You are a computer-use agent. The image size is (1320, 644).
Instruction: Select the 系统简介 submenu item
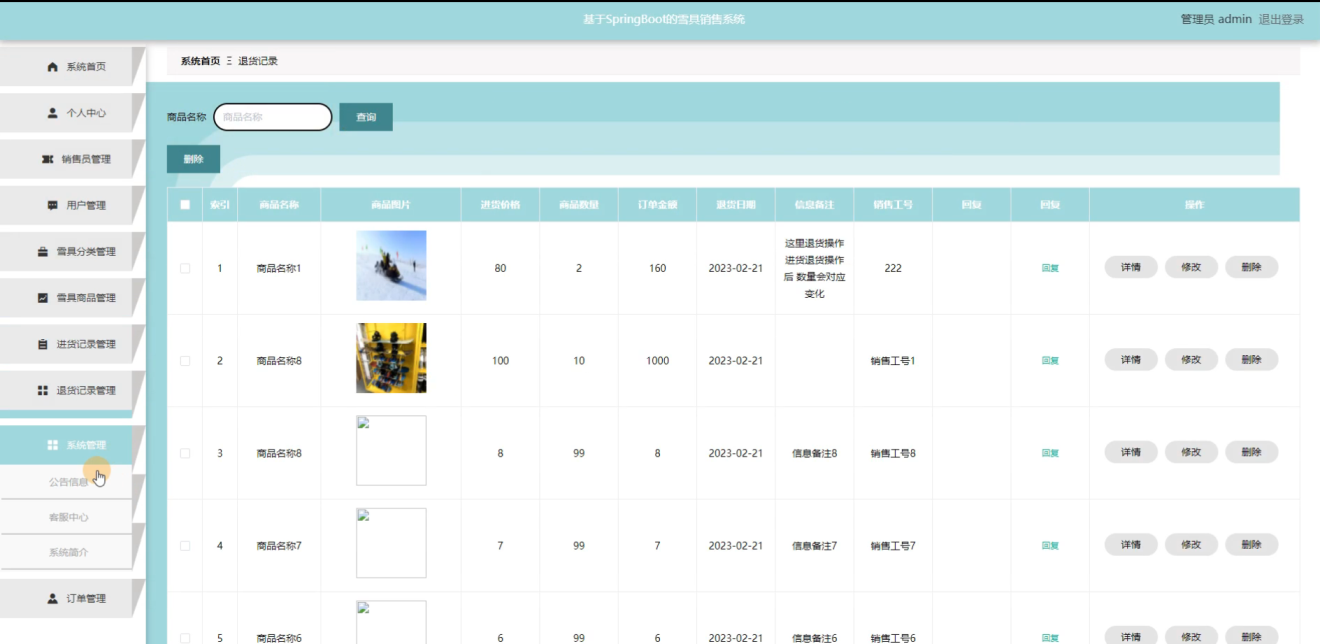click(68, 552)
